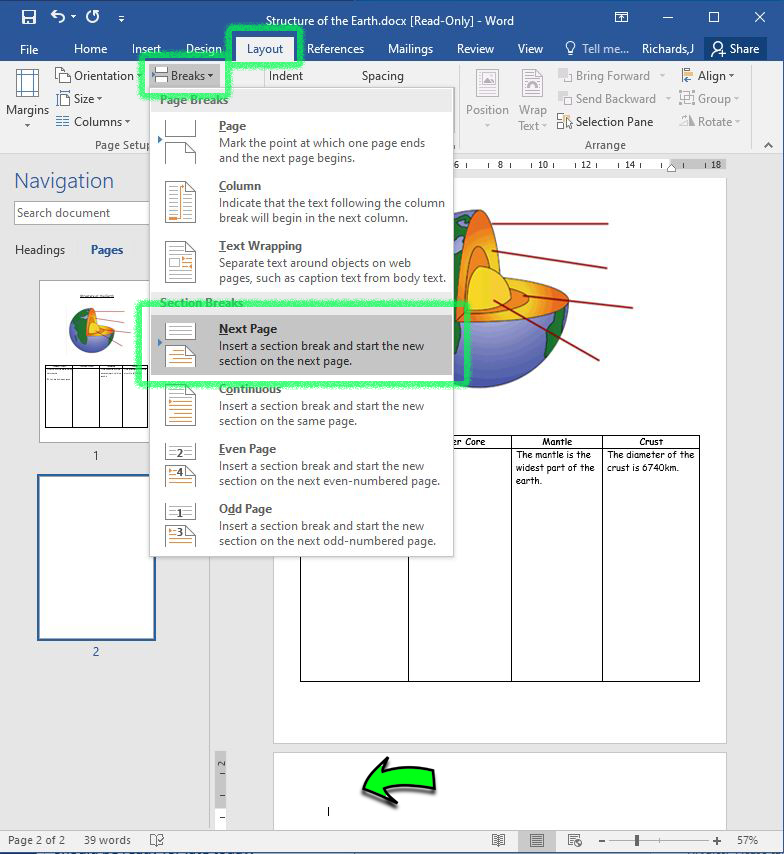The image size is (784, 854).
Task: Select Next Page section break
Action: [302, 345]
